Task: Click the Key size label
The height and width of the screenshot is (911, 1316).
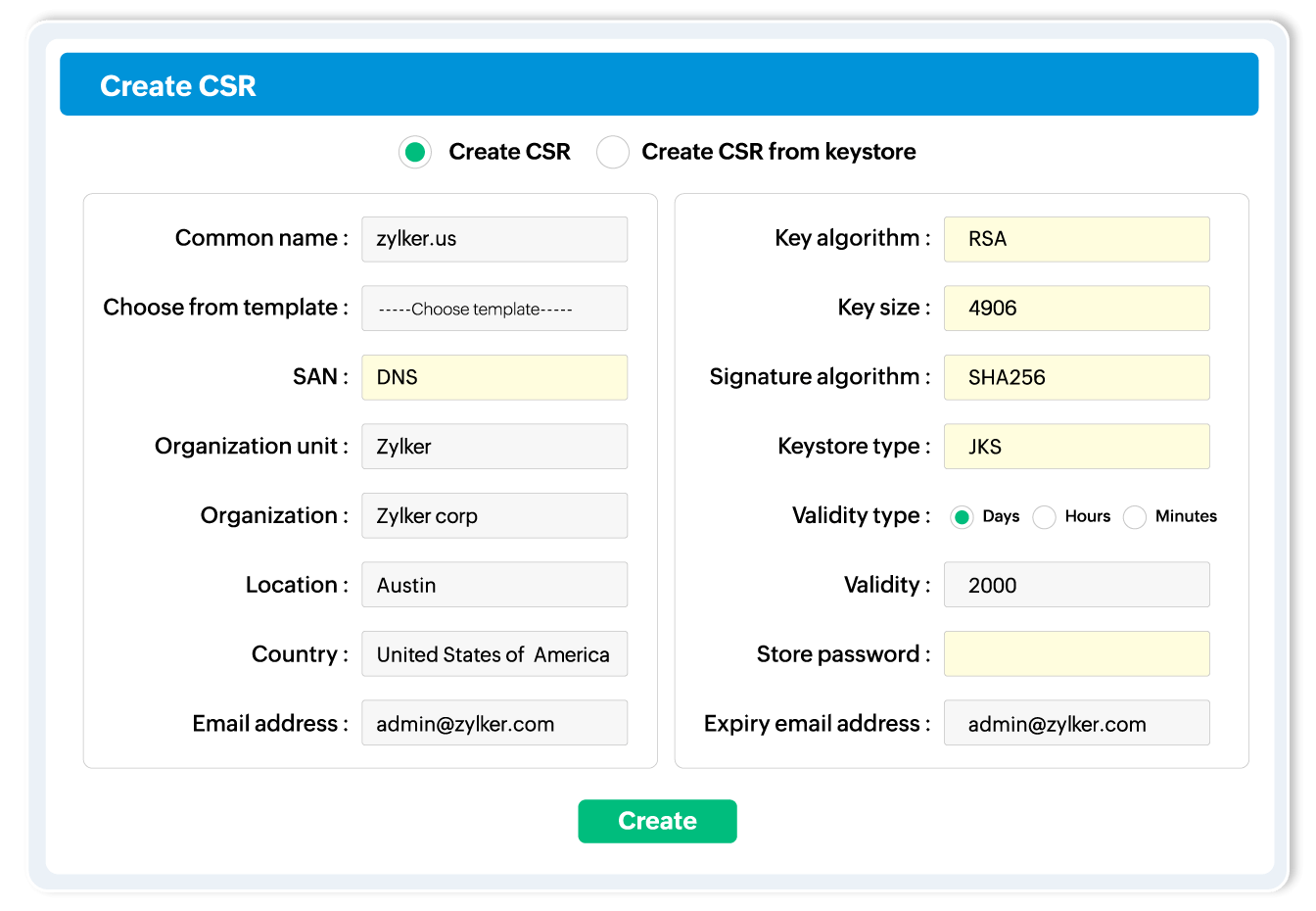Action: (884, 308)
